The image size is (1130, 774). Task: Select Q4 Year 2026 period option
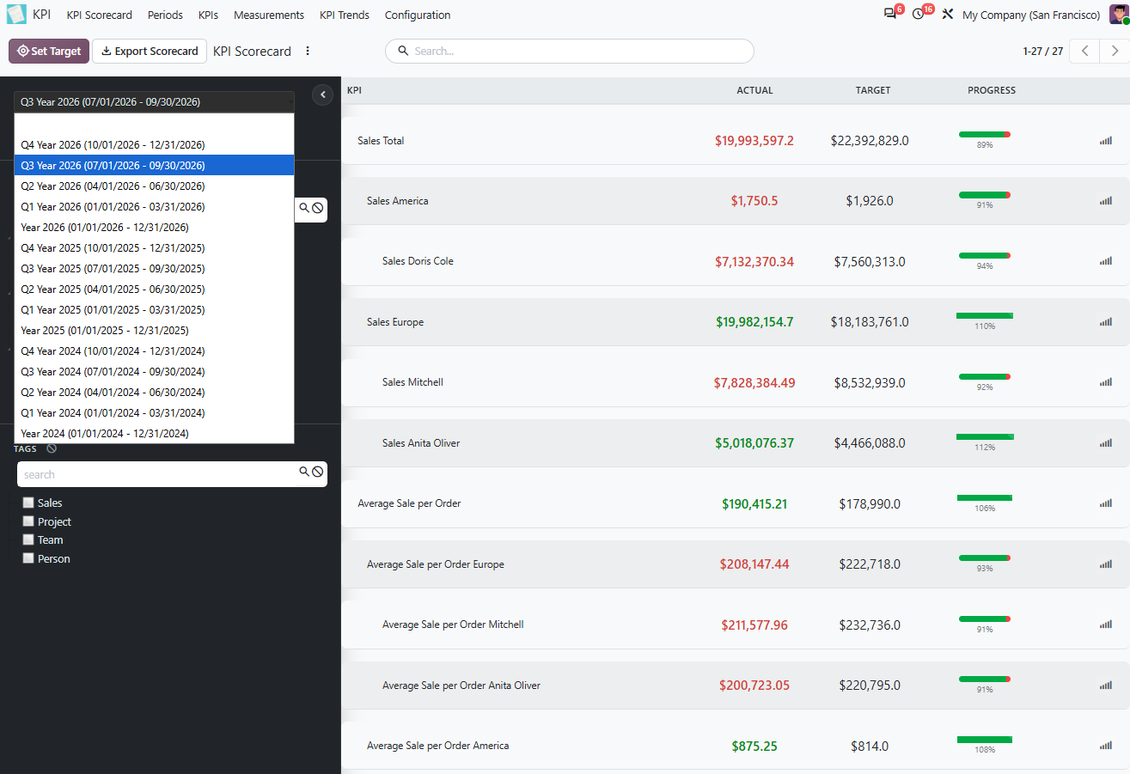(154, 145)
